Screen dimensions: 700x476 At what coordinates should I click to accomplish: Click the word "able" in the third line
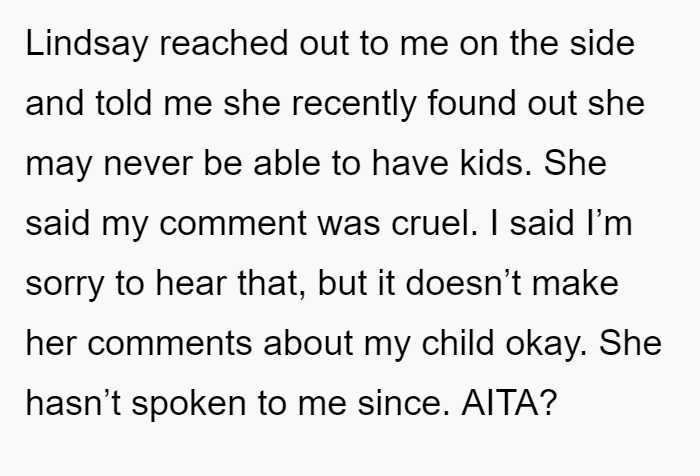pyautogui.click(x=287, y=163)
